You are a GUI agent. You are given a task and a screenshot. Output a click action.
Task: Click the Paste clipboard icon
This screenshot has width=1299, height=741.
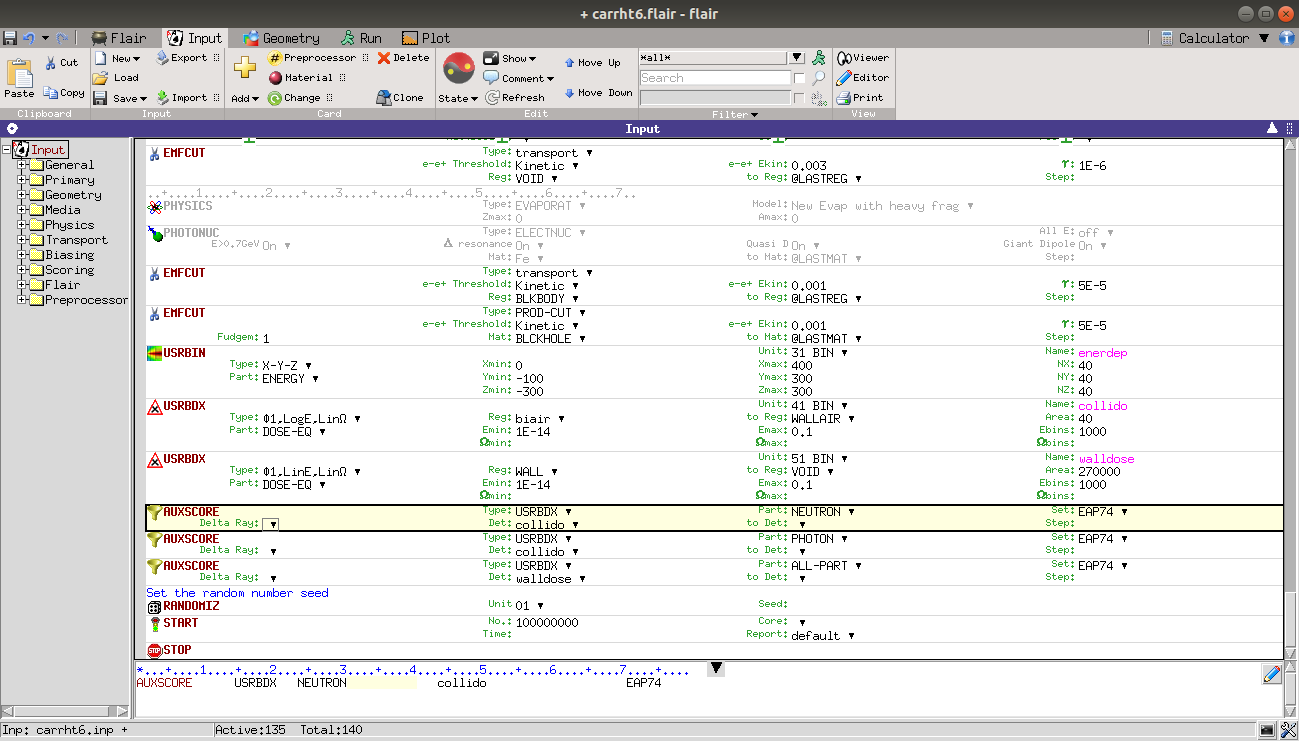[19, 77]
